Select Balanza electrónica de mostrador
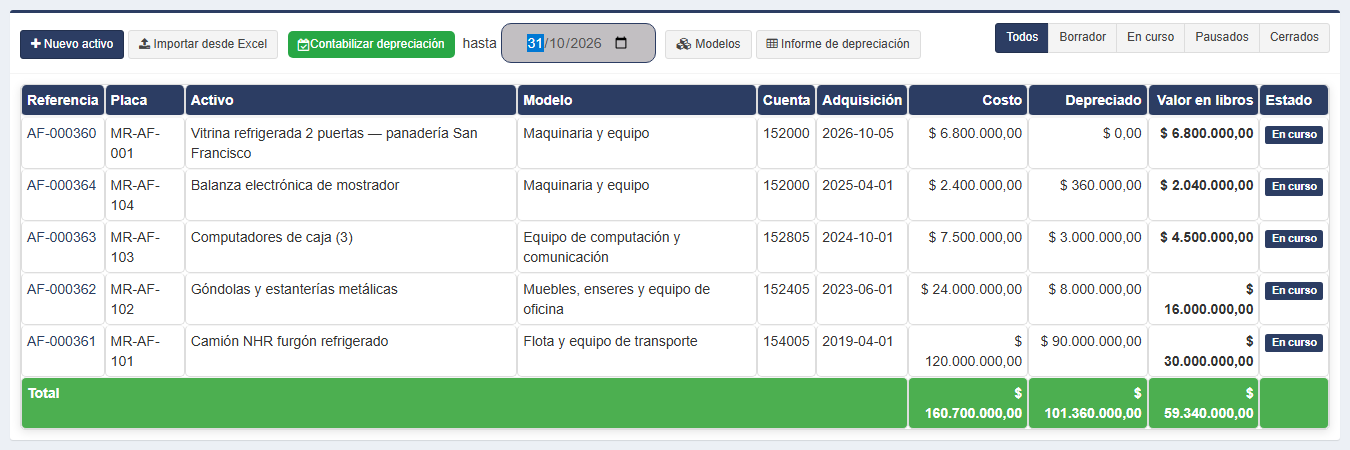1350x450 pixels. [x=295, y=185]
